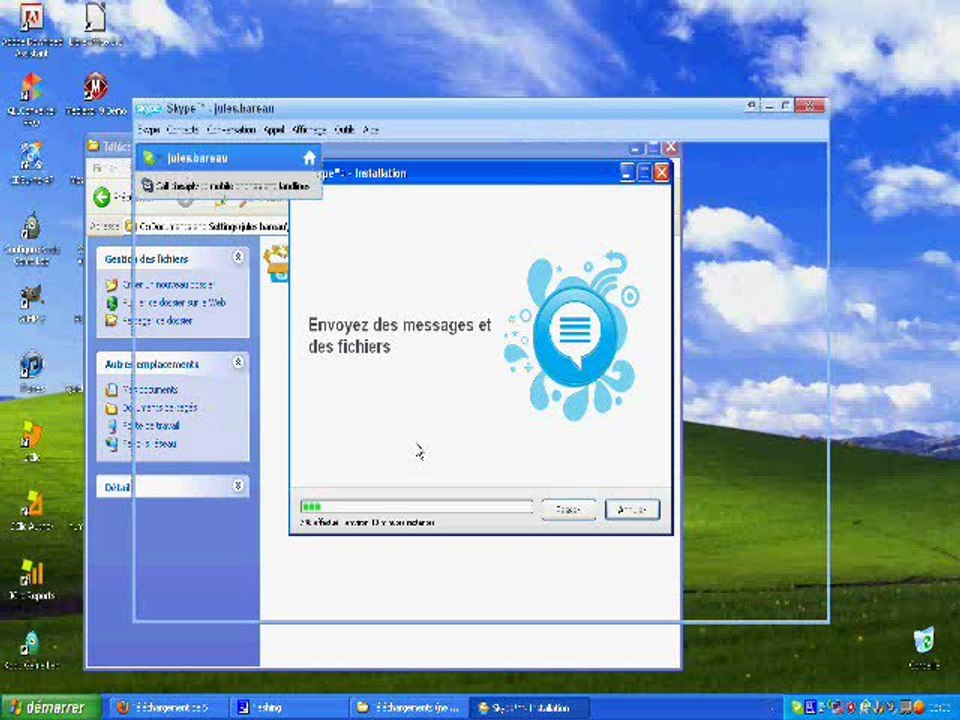Click Partager ce dossier link
The height and width of the screenshot is (720, 960).
click(157, 320)
